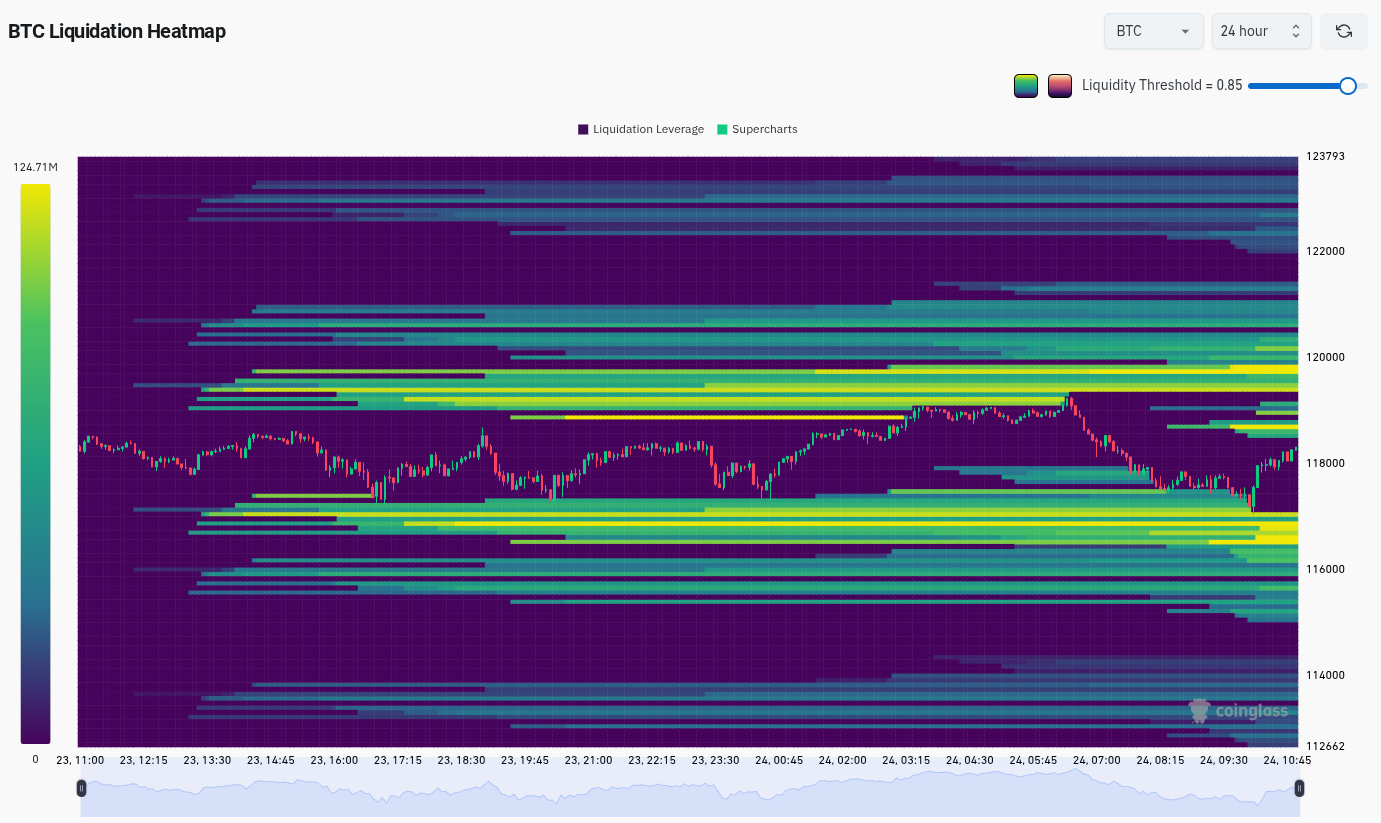Screen dimensions: 1381x823
Task: Click the coinglass text link
Action: [1250, 711]
